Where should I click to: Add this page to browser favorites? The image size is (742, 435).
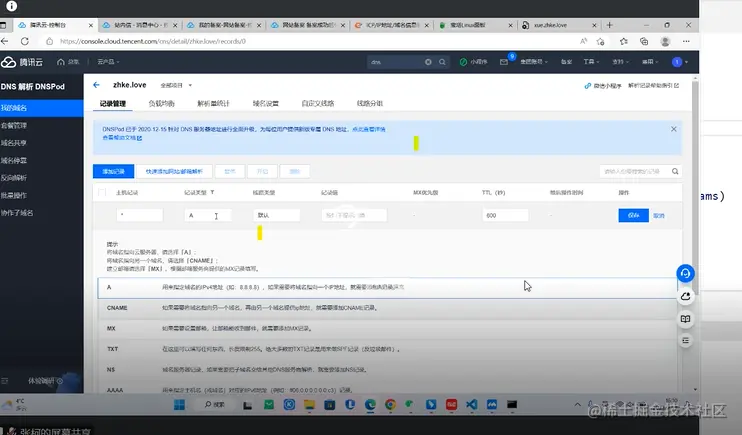tap(601, 42)
